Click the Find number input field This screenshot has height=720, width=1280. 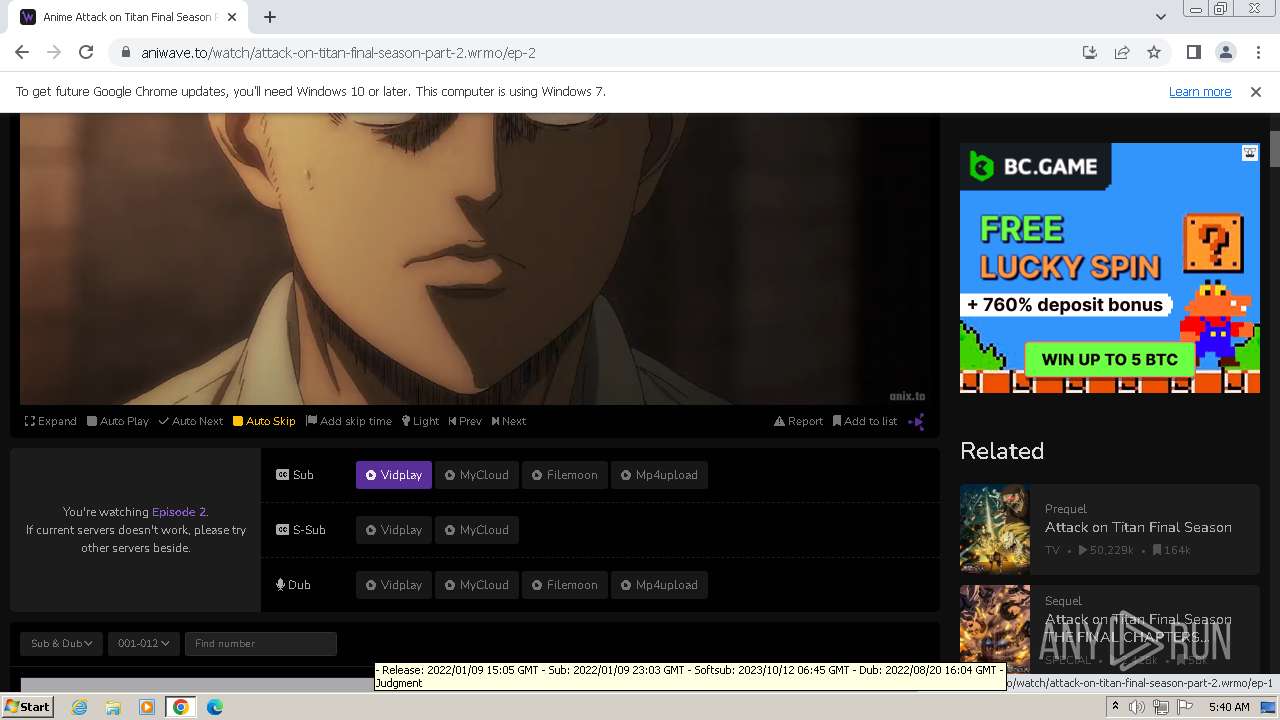260,643
